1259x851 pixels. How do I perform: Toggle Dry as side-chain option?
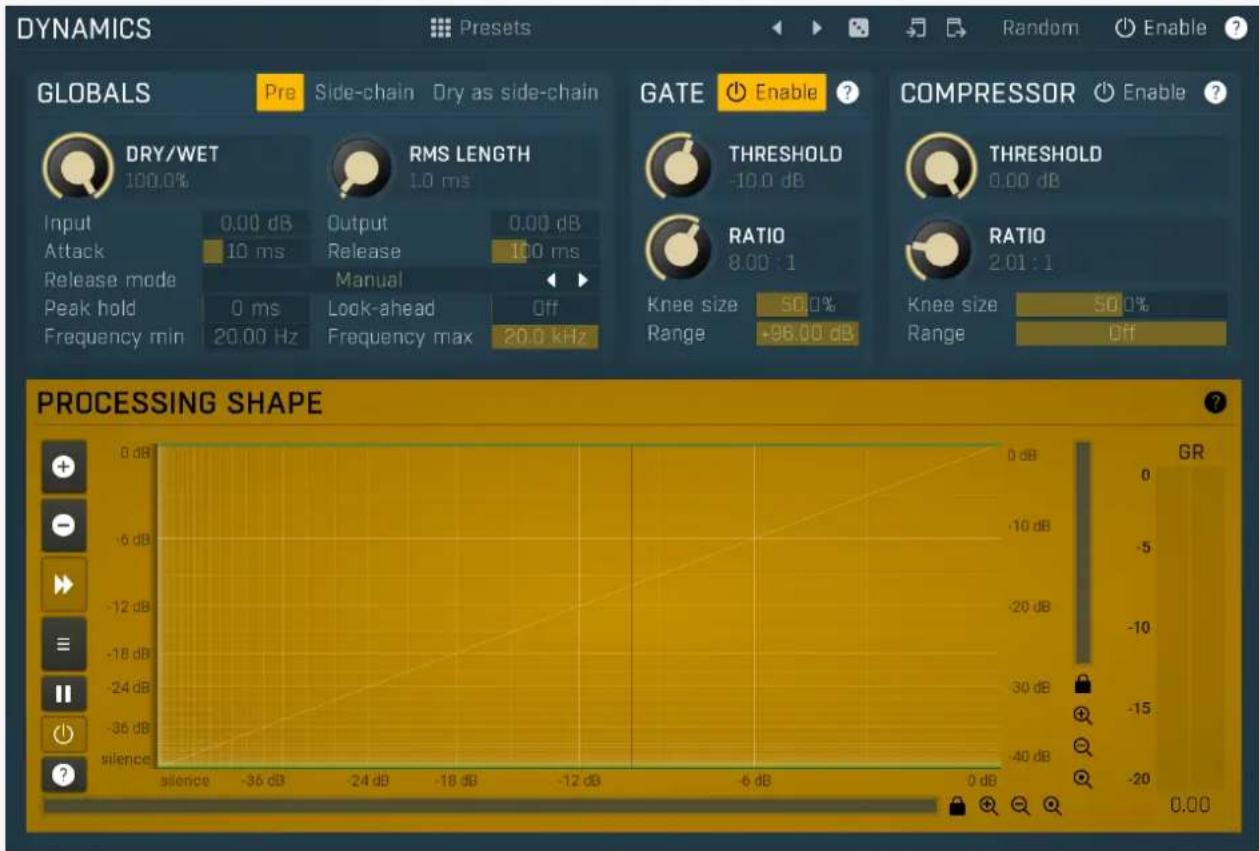point(515,93)
